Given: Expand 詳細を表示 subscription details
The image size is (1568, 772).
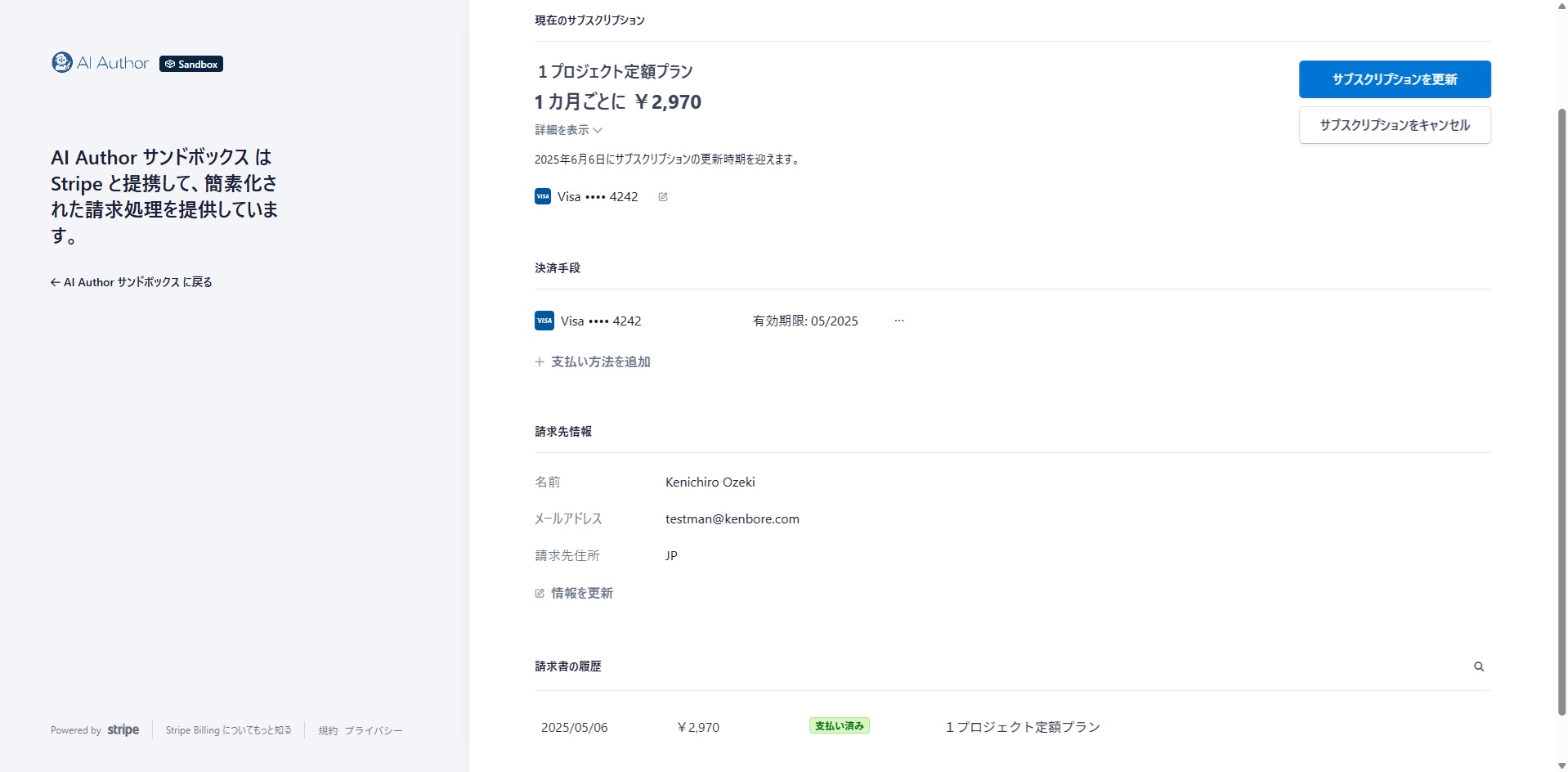Looking at the screenshot, I should click(569, 130).
